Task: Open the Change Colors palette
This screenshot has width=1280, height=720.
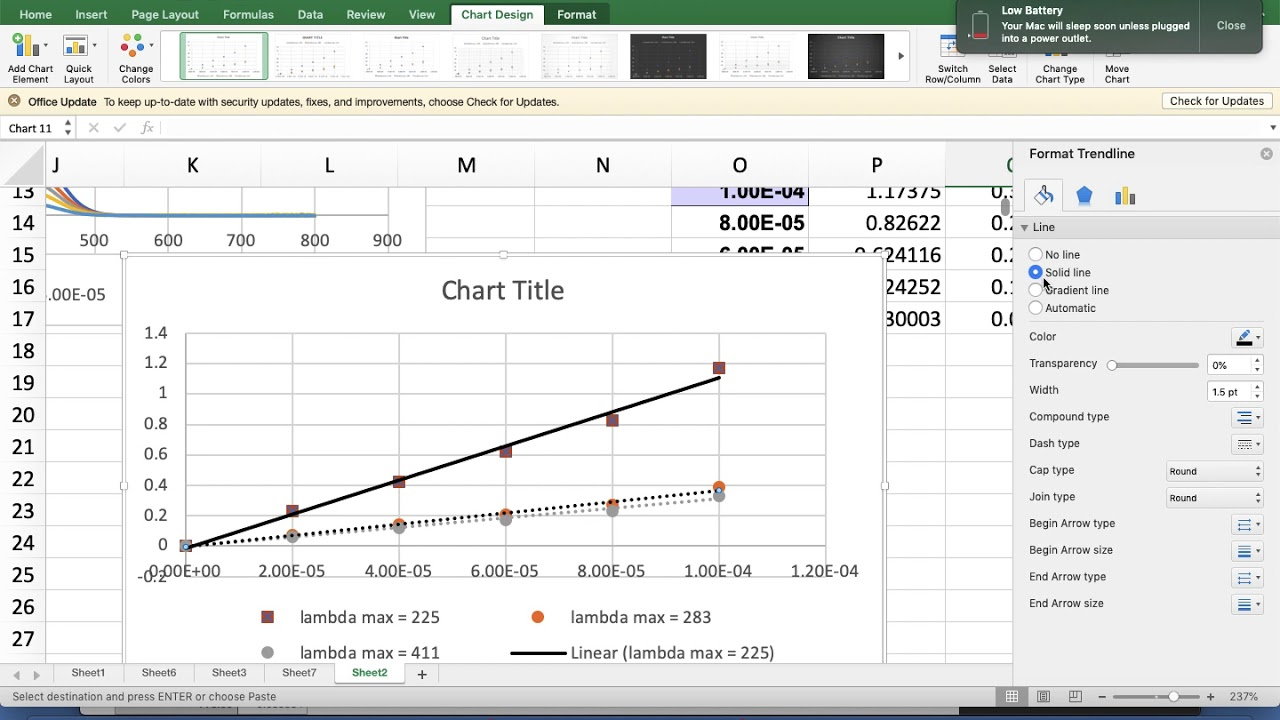Action: (x=136, y=59)
